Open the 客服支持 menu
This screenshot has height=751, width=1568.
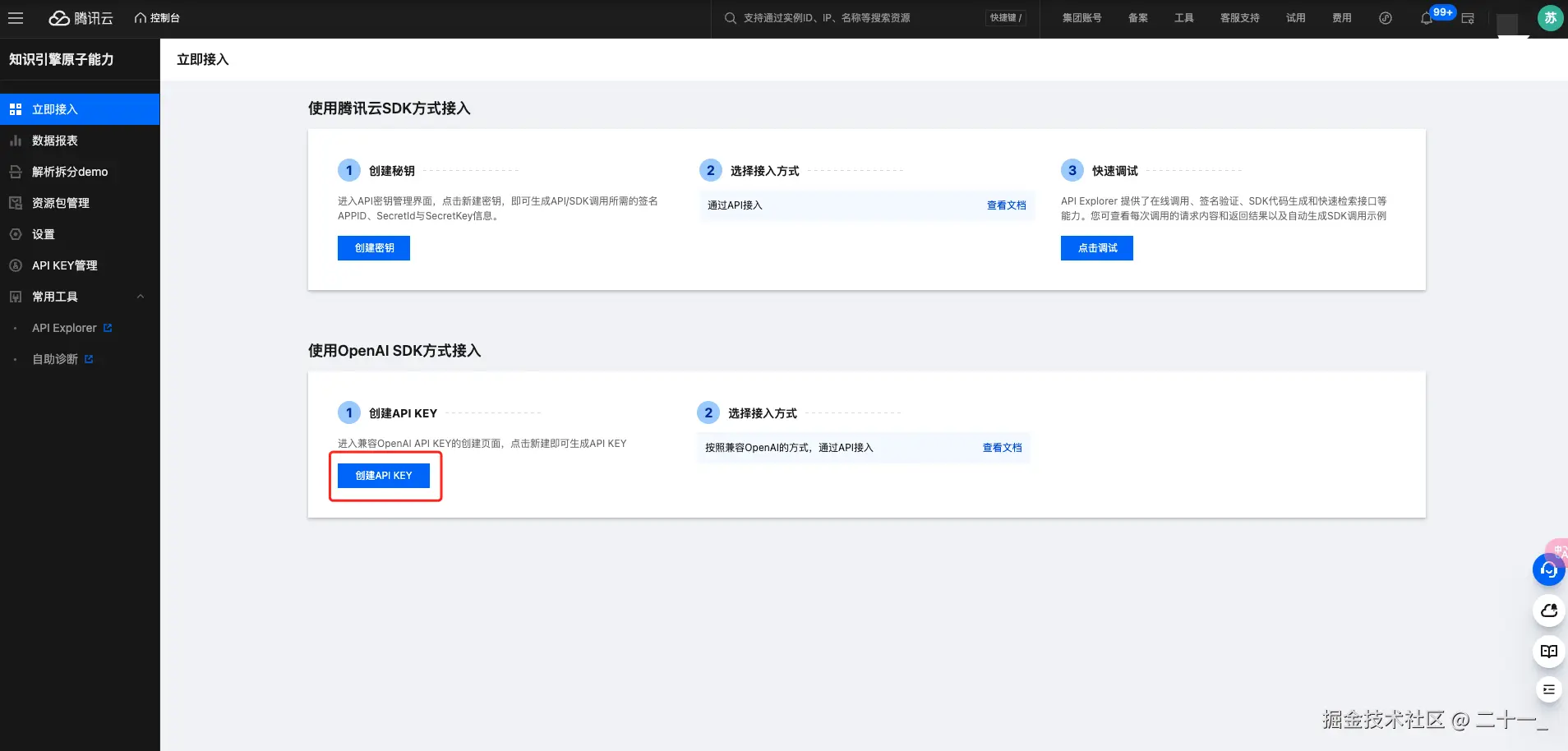(x=1239, y=18)
